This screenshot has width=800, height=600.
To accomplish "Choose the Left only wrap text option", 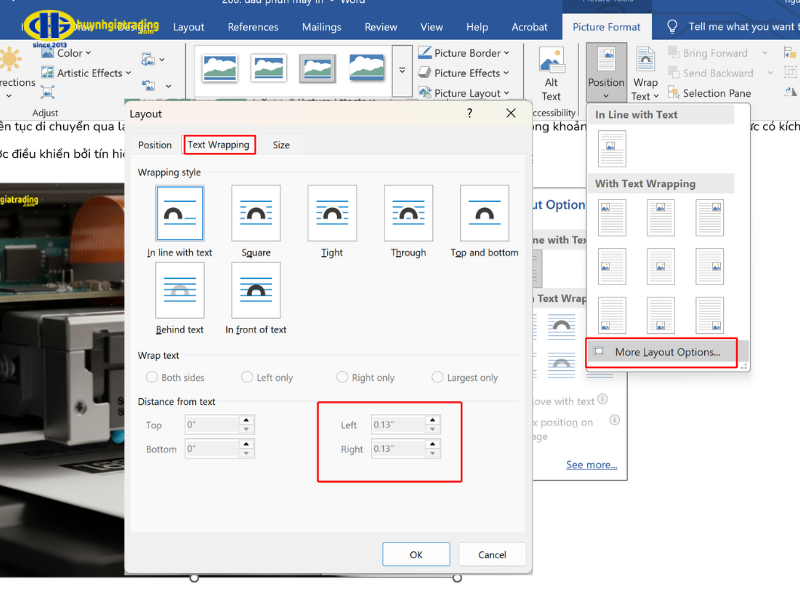I will click(247, 378).
